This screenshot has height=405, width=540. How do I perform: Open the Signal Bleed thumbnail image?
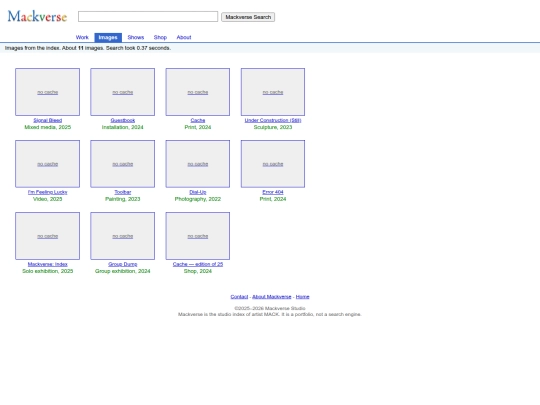(x=48, y=92)
